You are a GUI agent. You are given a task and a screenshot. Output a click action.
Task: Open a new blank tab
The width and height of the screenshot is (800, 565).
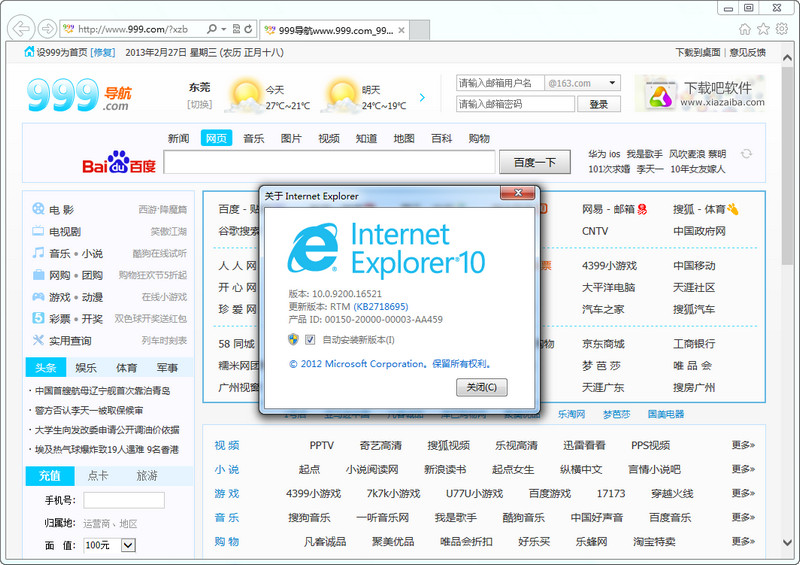[419, 30]
